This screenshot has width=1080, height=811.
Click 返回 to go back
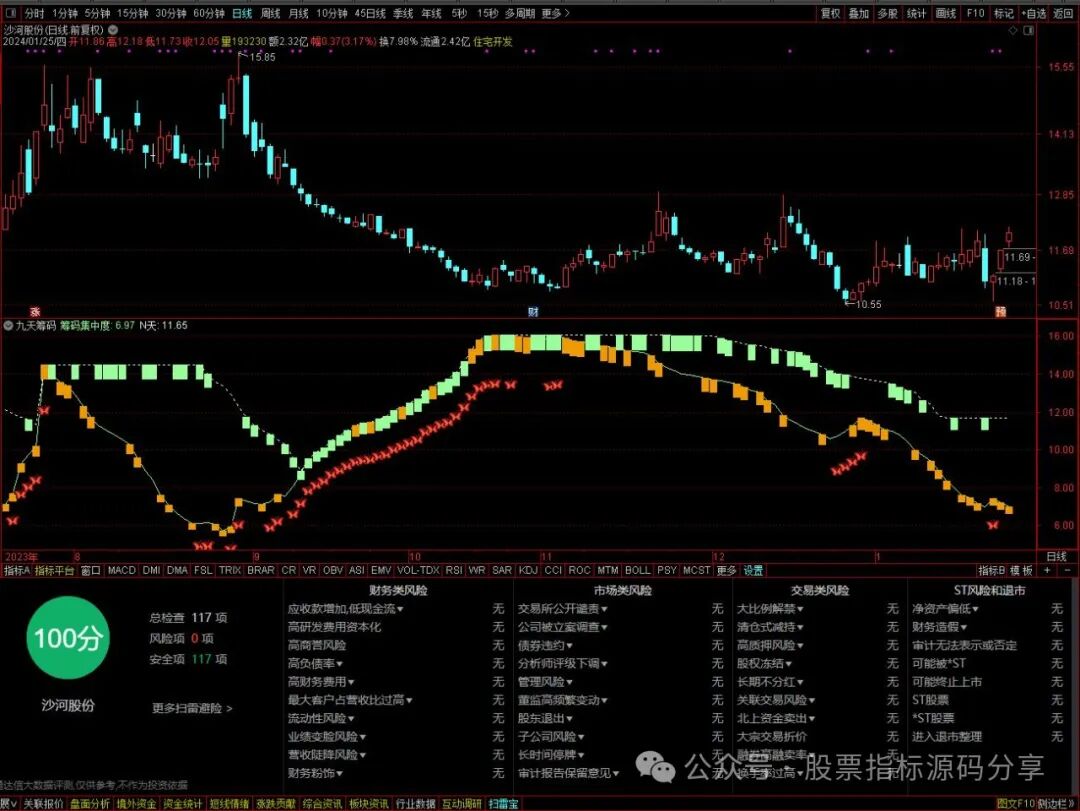[x=1063, y=13]
